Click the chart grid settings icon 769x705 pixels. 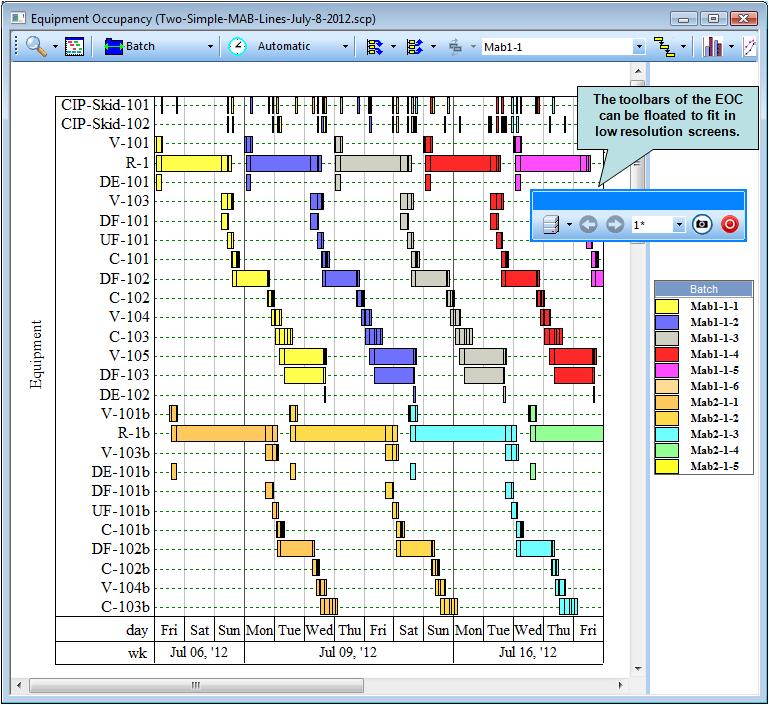[74, 47]
